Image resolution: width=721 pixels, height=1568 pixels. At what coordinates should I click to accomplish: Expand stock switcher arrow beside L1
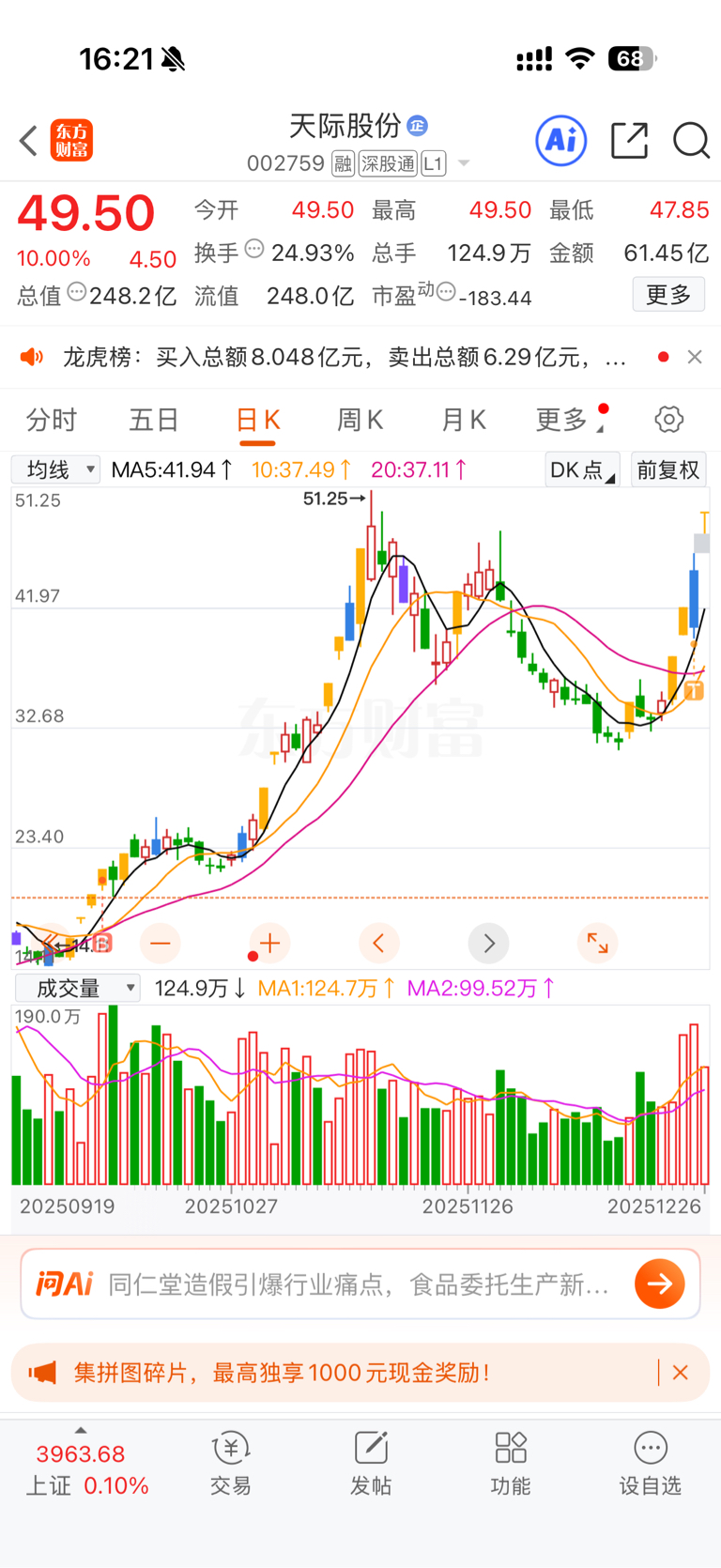(464, 164)
